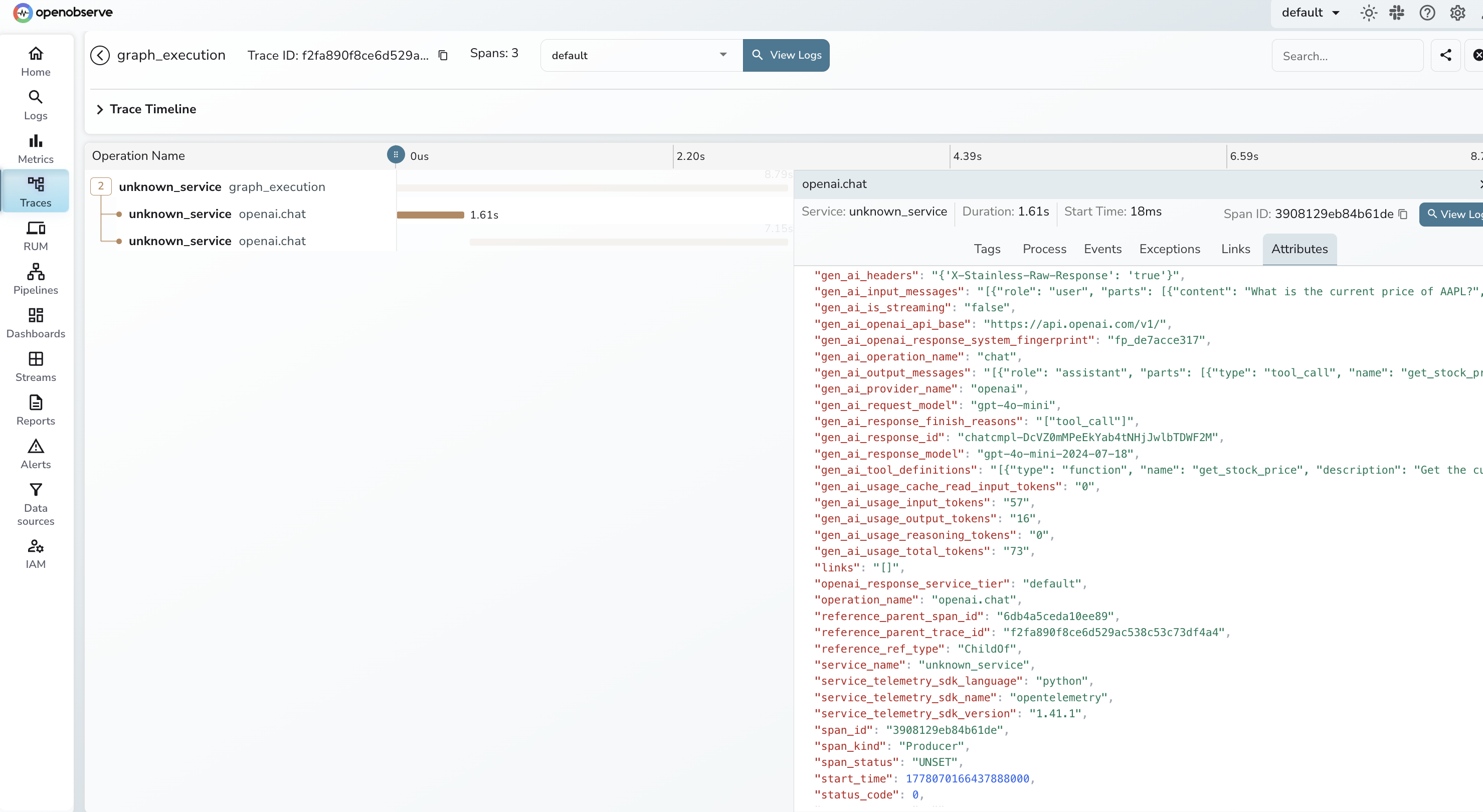1483x812 pixels.
Task: Click the Spans: 3 label
Action: 494,53
